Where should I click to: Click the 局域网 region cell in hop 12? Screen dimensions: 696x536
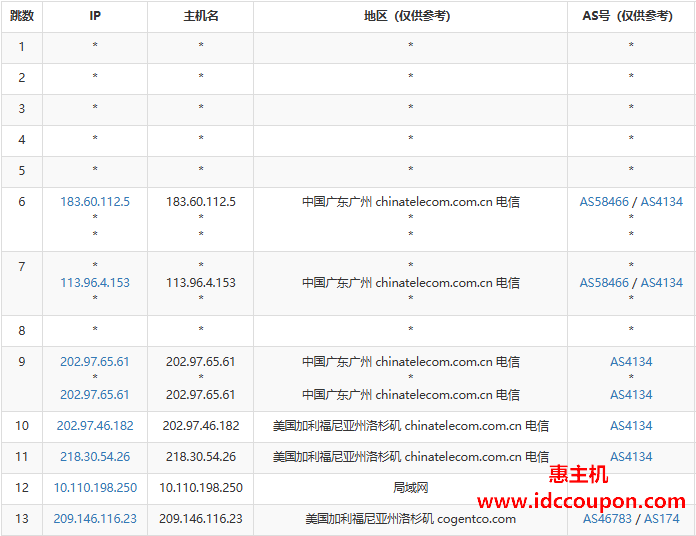point(410,488)
